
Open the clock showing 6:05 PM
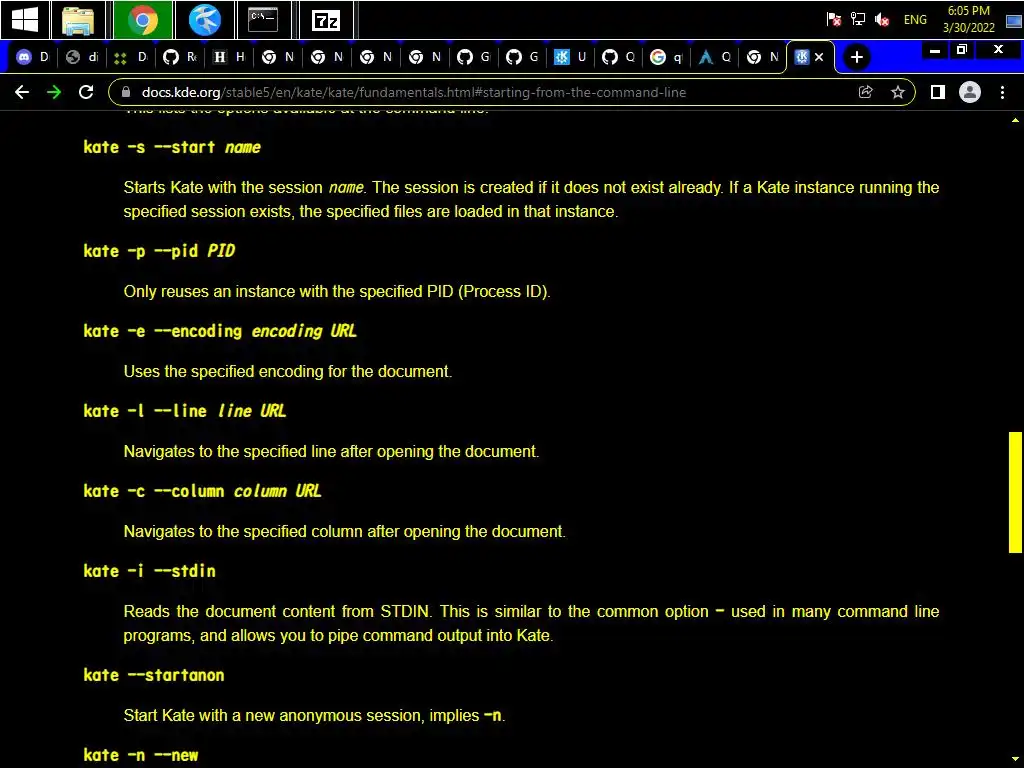tap(968, 19)
